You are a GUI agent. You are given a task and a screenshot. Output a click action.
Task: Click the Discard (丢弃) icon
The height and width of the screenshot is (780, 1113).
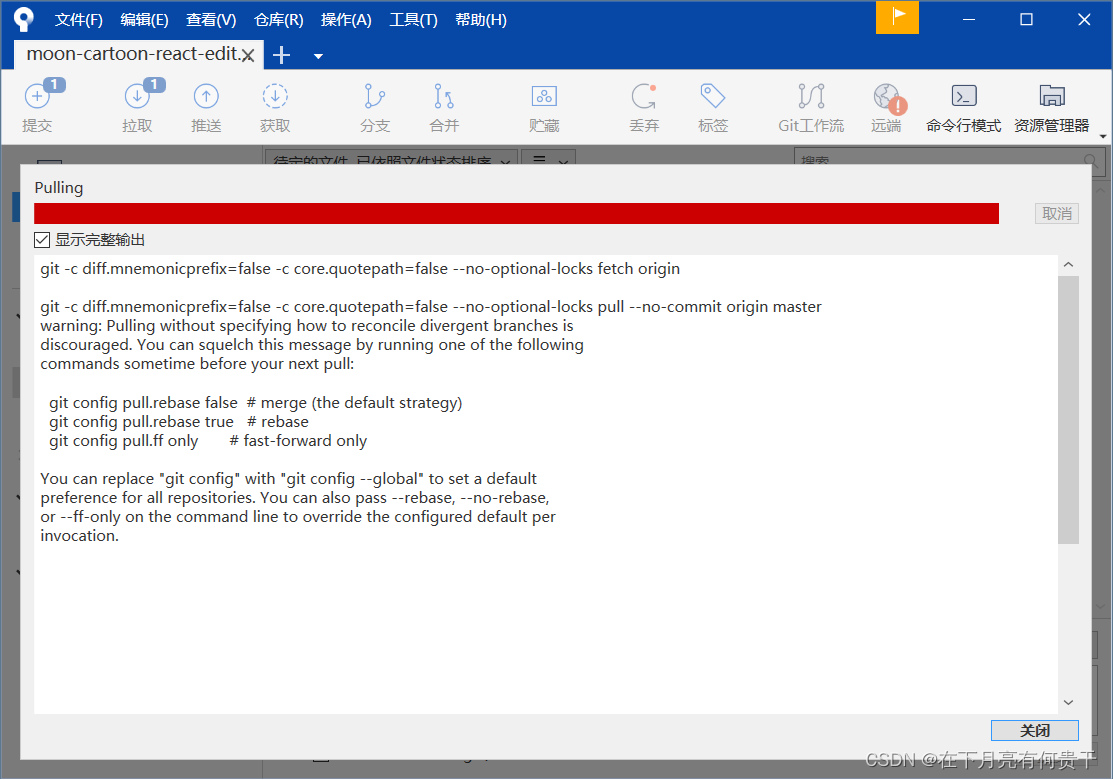click(x=644, y=106)
